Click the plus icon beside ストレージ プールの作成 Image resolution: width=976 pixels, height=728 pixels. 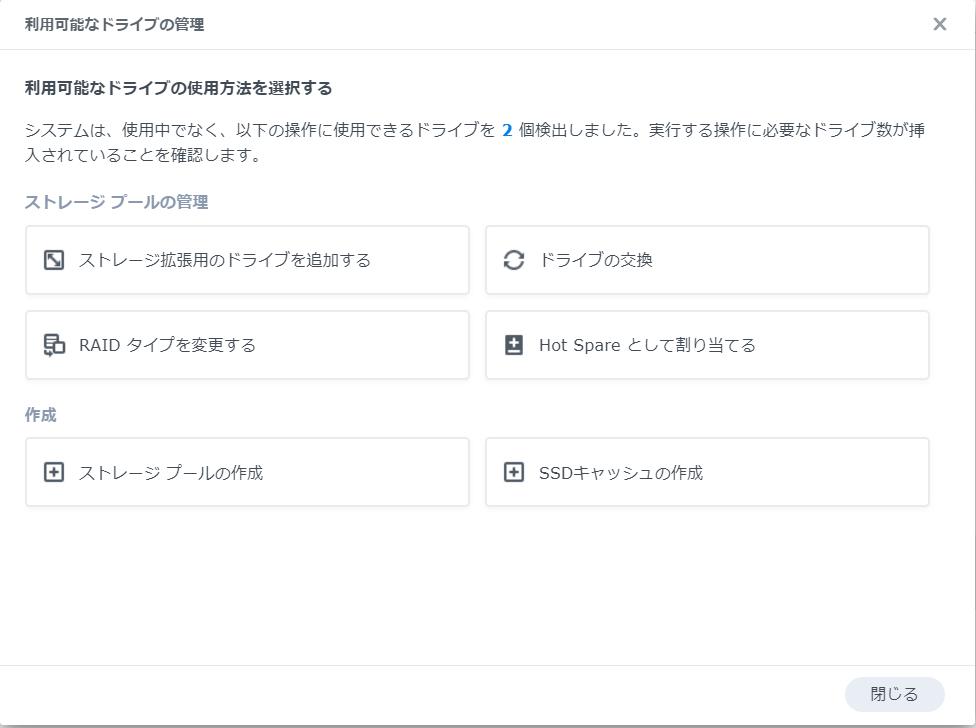pos(54,472)
